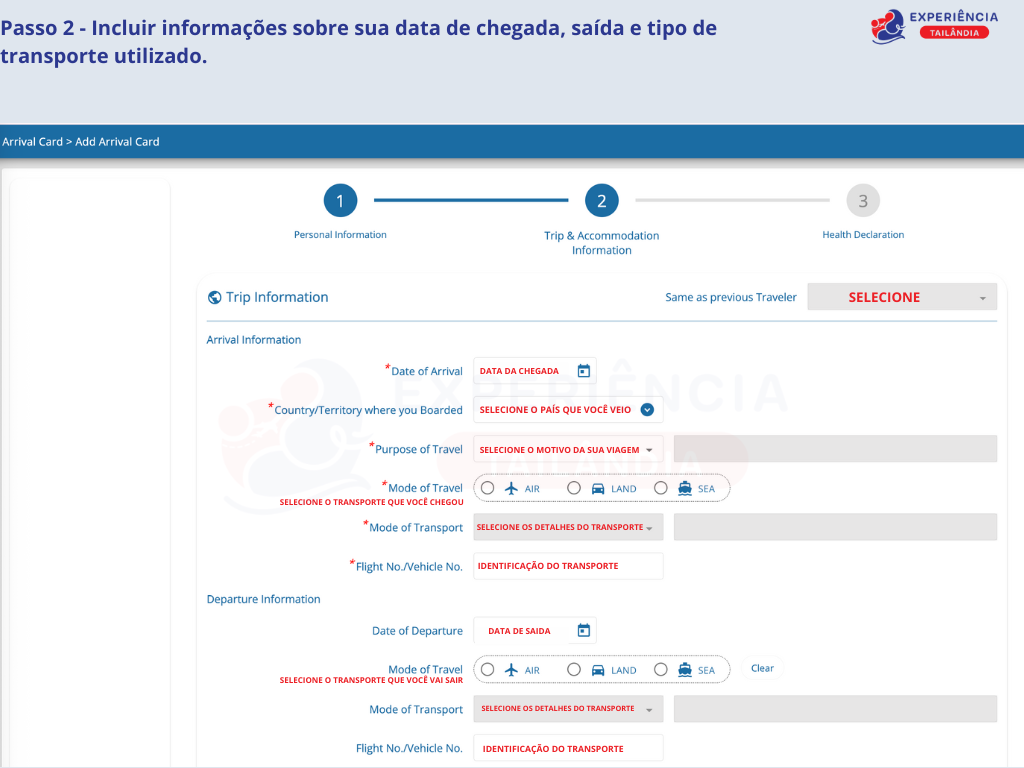This screenshot has width=1024, height=768.
Task: Select the arrival AIR radio button
Action: click(487, 488)
